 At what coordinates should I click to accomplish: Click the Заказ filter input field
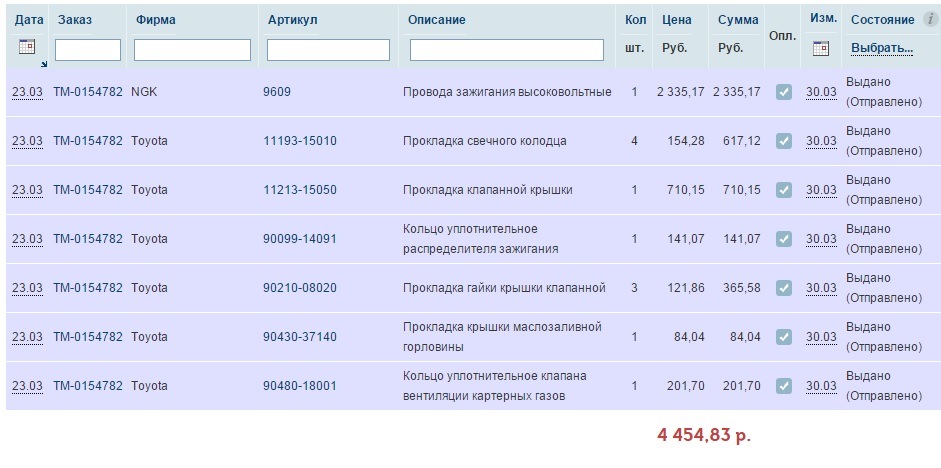[x=88, y=50]
